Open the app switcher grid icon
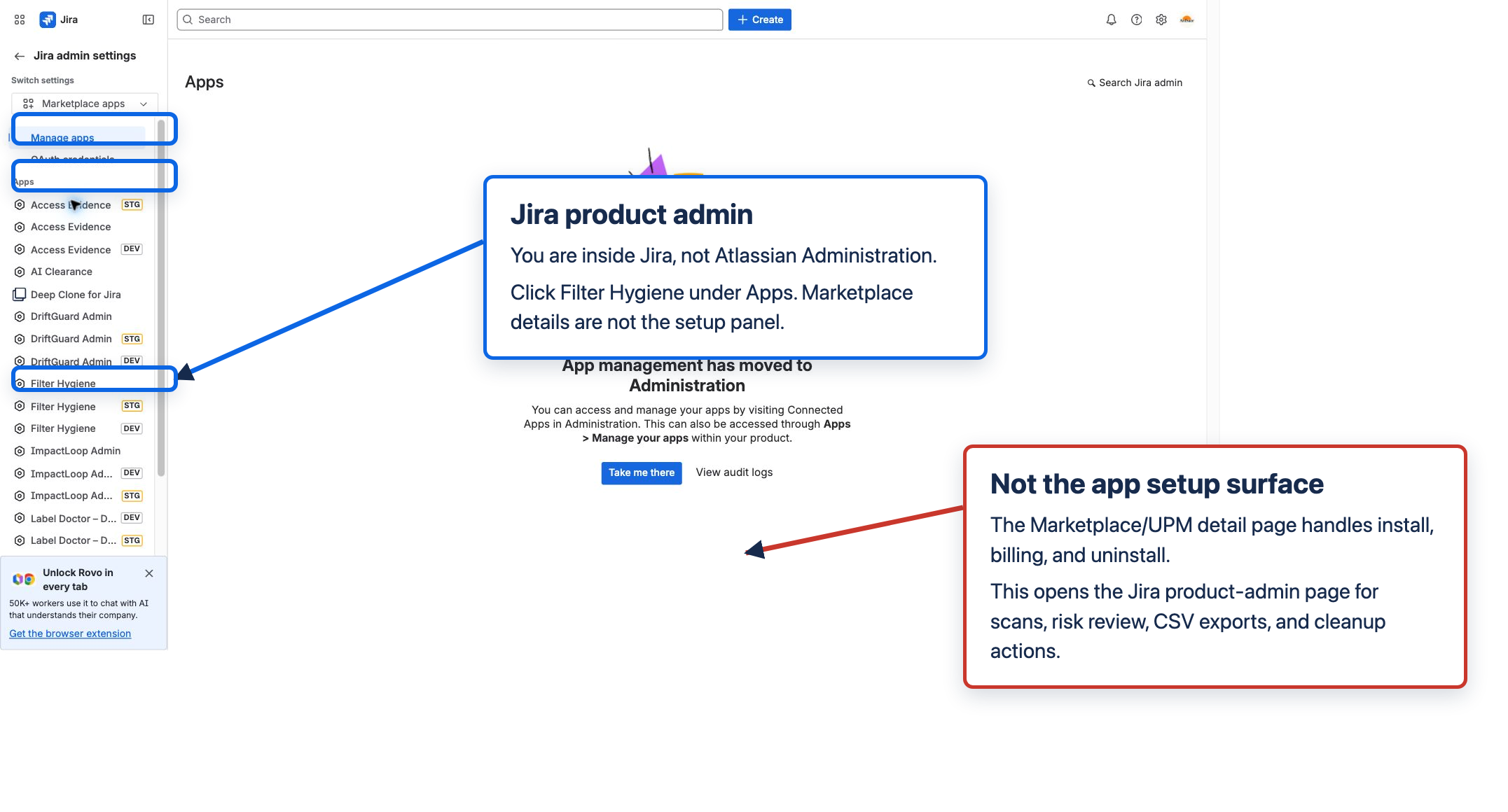The width and height of the screenshot is (1508, 812). (x=20, y=20)
